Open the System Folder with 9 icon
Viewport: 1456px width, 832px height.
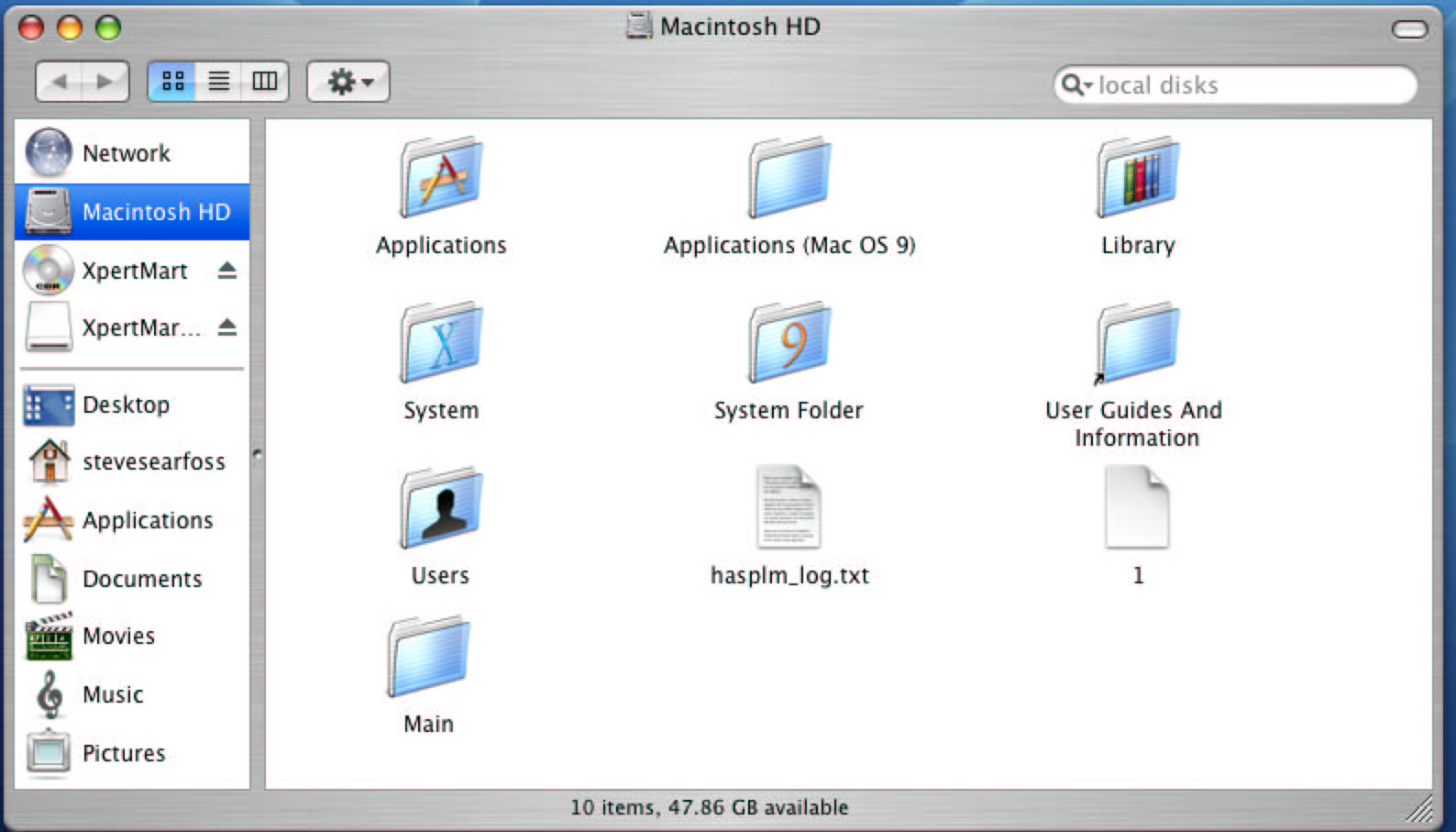(789, 342)
